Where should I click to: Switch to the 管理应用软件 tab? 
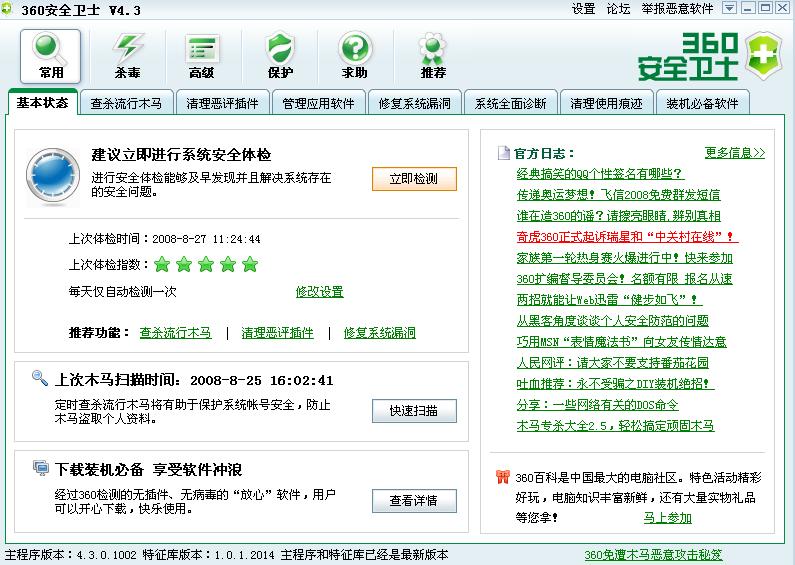[x=318, y=103]
